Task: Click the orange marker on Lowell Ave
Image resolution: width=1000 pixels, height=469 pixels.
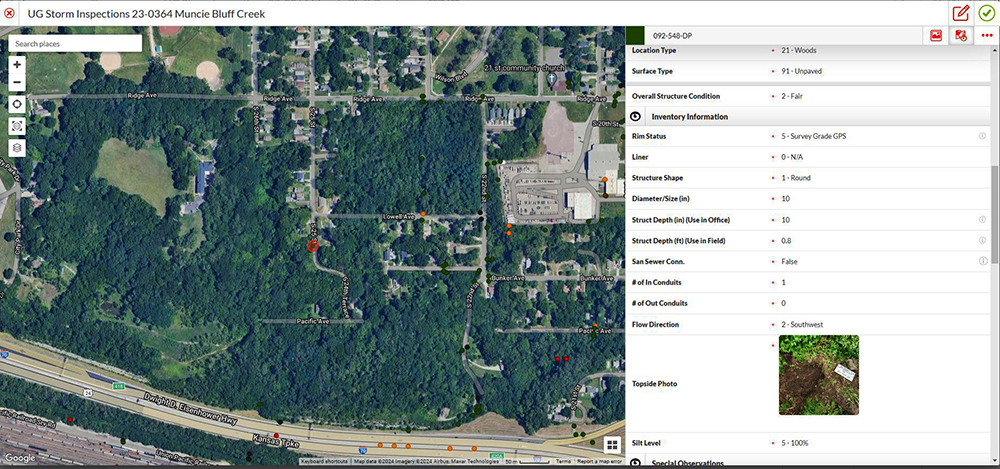Action: pyautogui.click(x=423, y=214)
